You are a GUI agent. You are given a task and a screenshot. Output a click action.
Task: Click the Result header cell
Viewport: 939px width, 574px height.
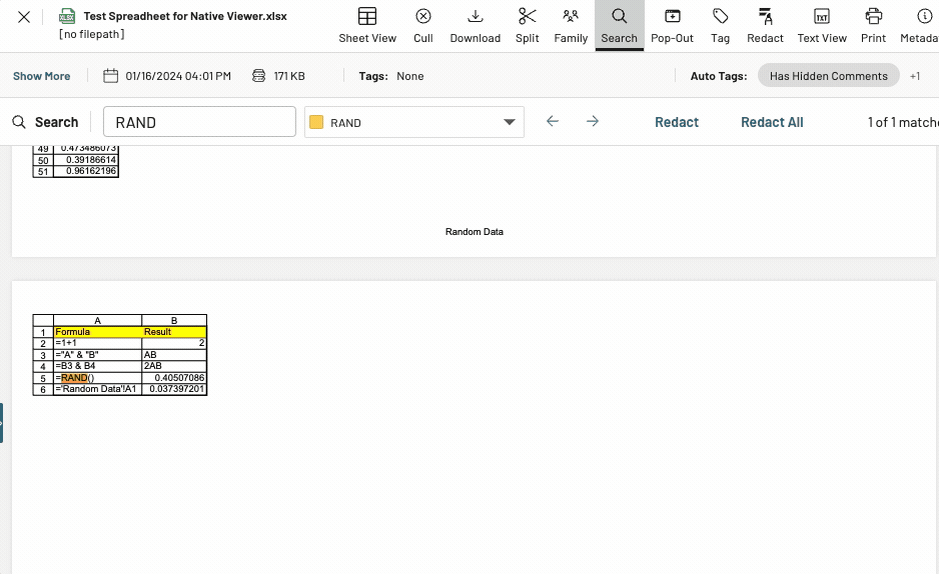point(174,332)
